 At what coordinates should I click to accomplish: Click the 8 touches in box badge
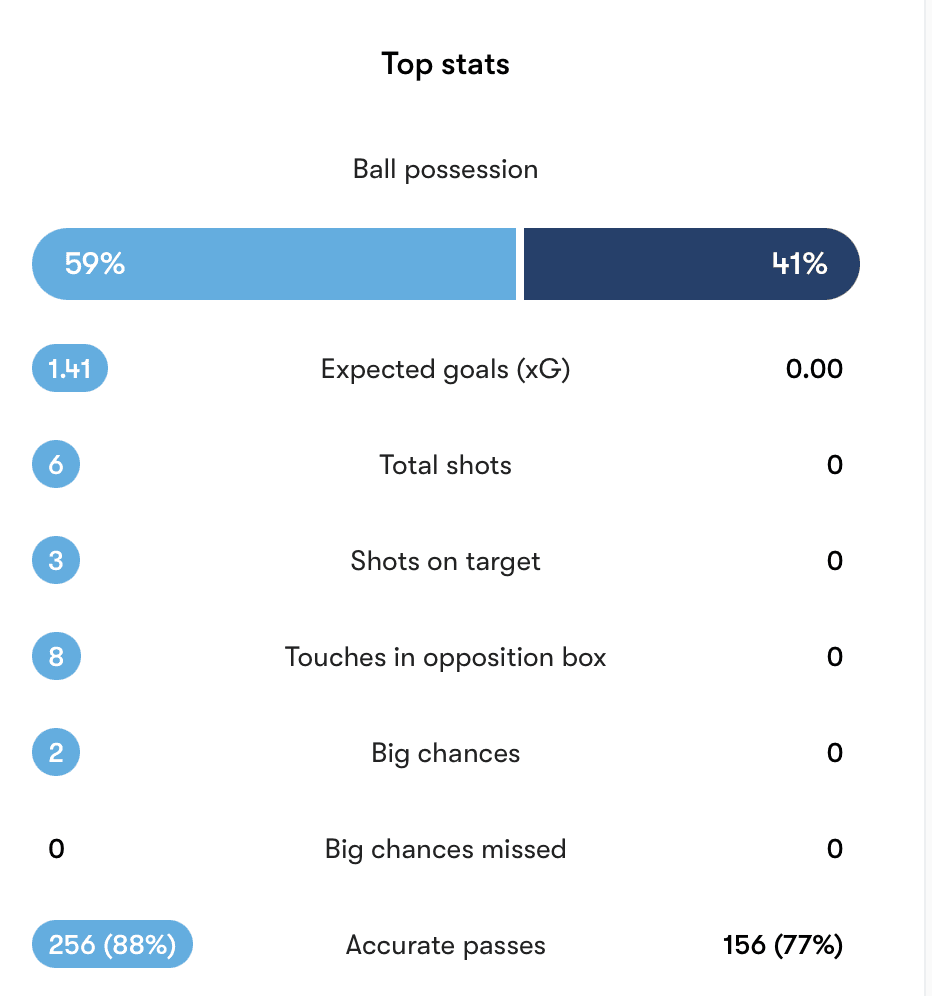pos(56,656)
